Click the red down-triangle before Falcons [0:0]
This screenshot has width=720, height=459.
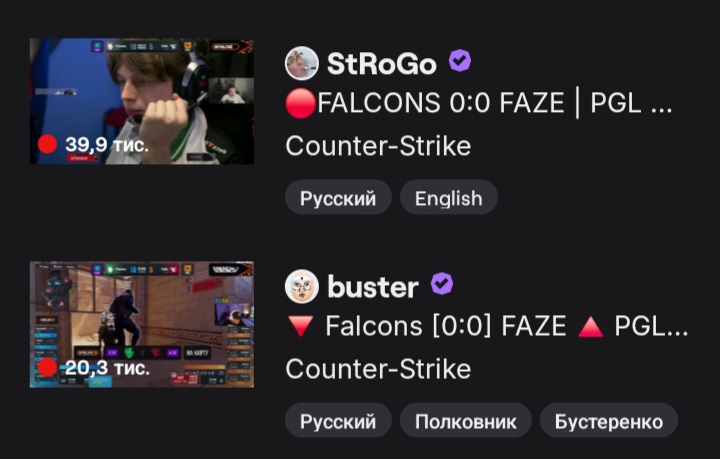point(301,326)
